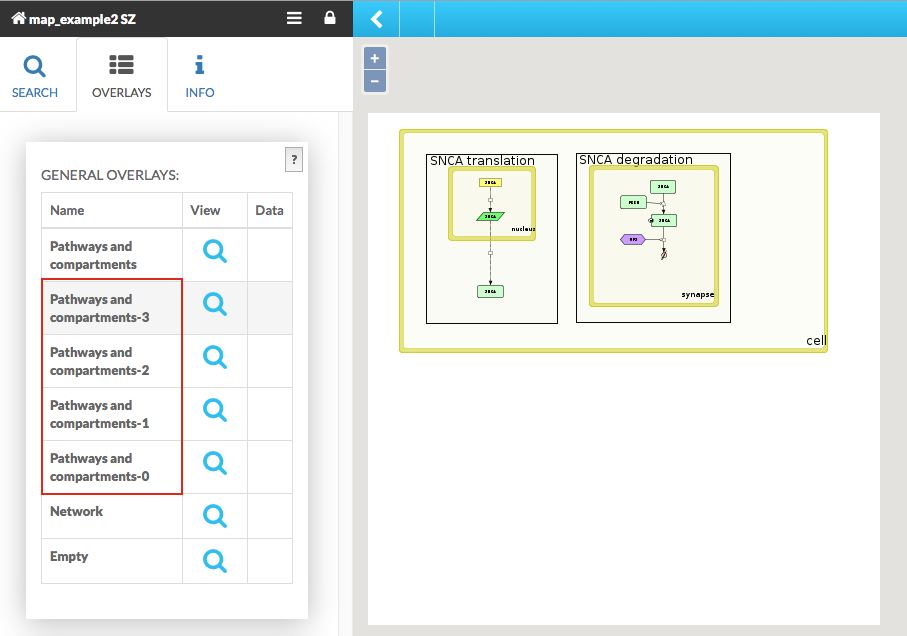View the Pathways and compartments-2 overlay
The height and width of the screenshot is (636, 907).
pos(215,357)
